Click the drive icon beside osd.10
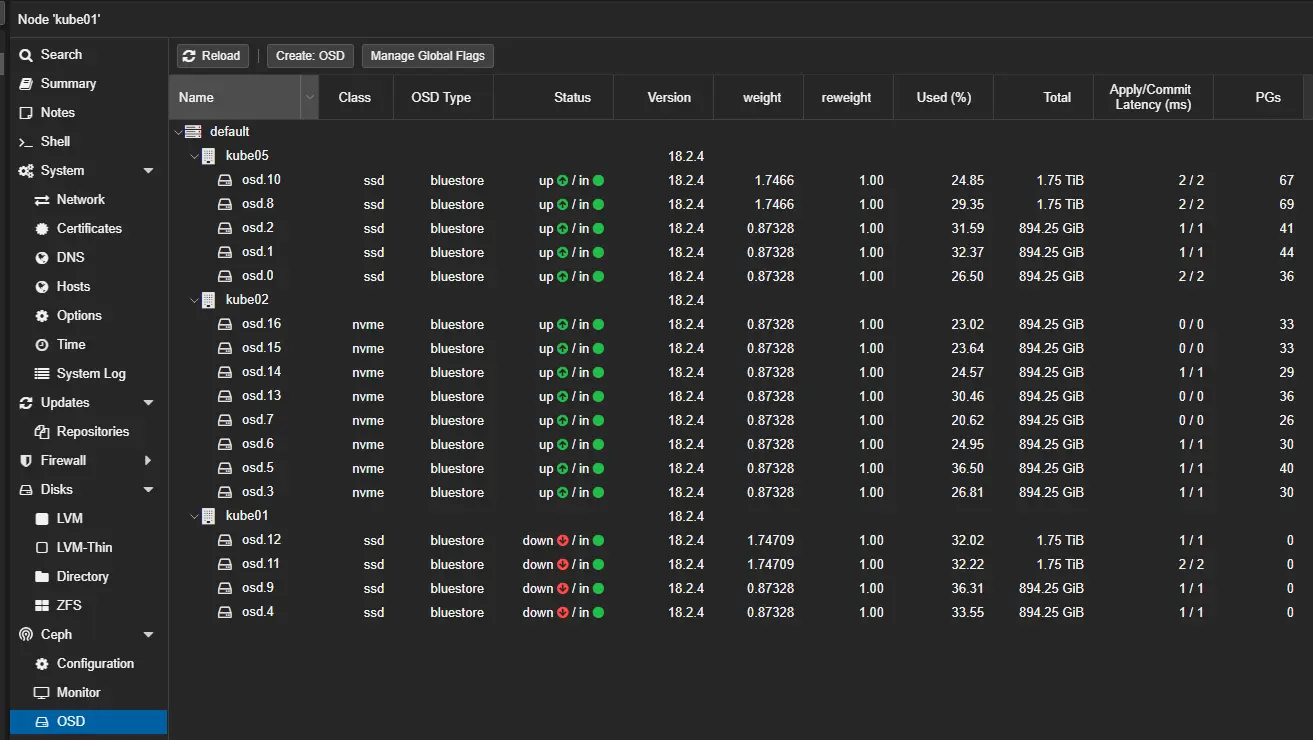 click(x=226, y=180)
